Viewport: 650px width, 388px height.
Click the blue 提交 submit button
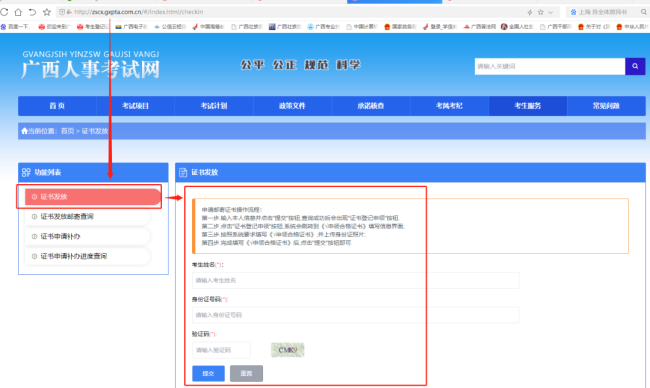pos(209,373)
